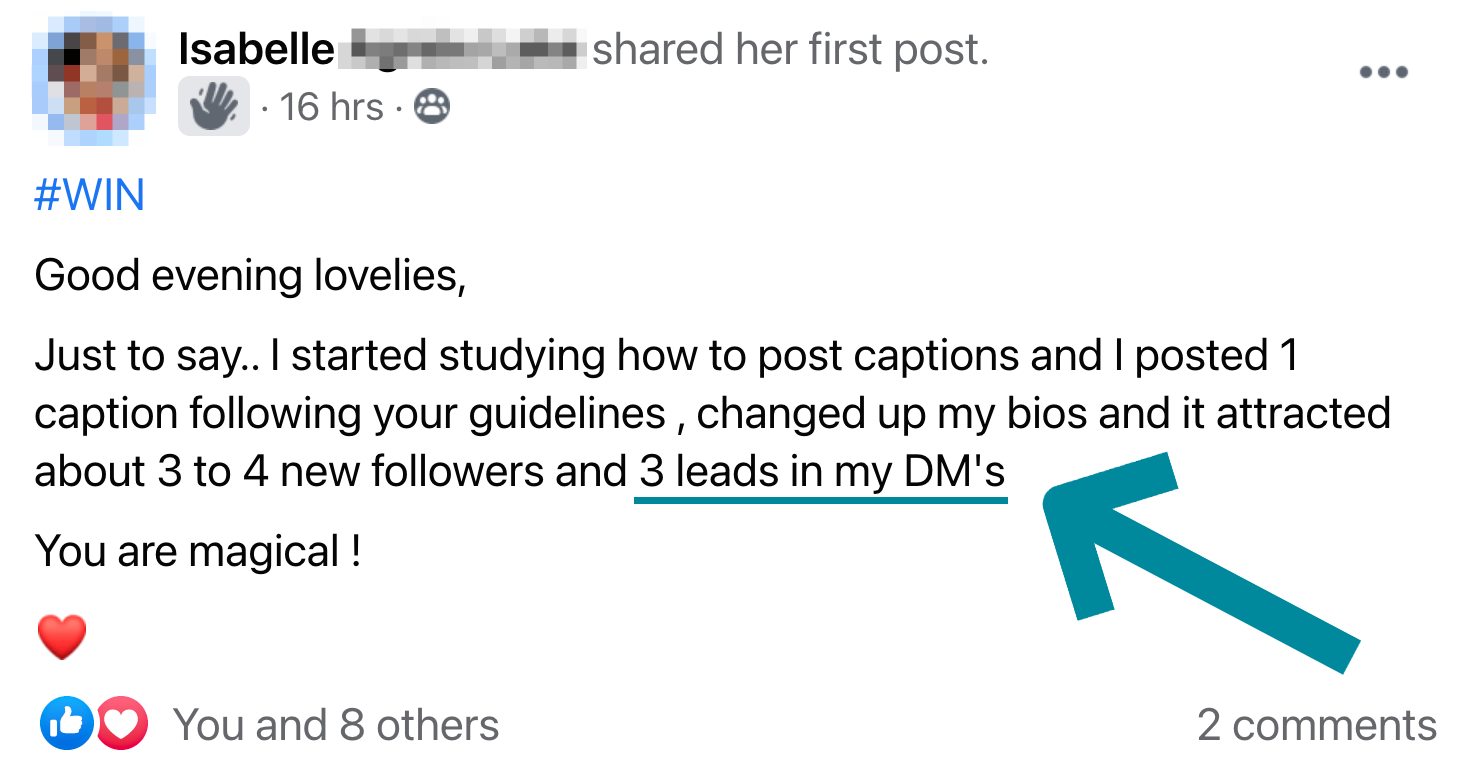1476x780 pixels.
Task: Click the underlined "3 leads in my DM's" text
Action: (x=822, y=472)
